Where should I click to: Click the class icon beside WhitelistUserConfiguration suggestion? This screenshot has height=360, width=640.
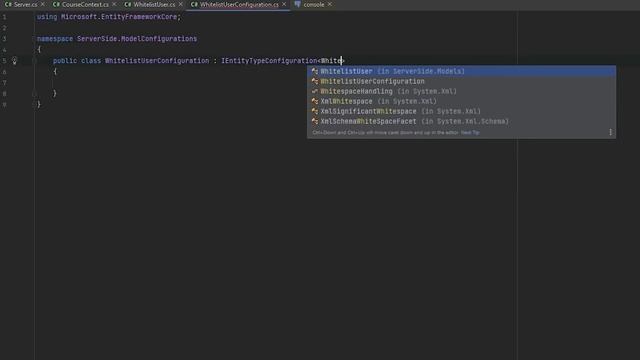click(x=315, y=81)
